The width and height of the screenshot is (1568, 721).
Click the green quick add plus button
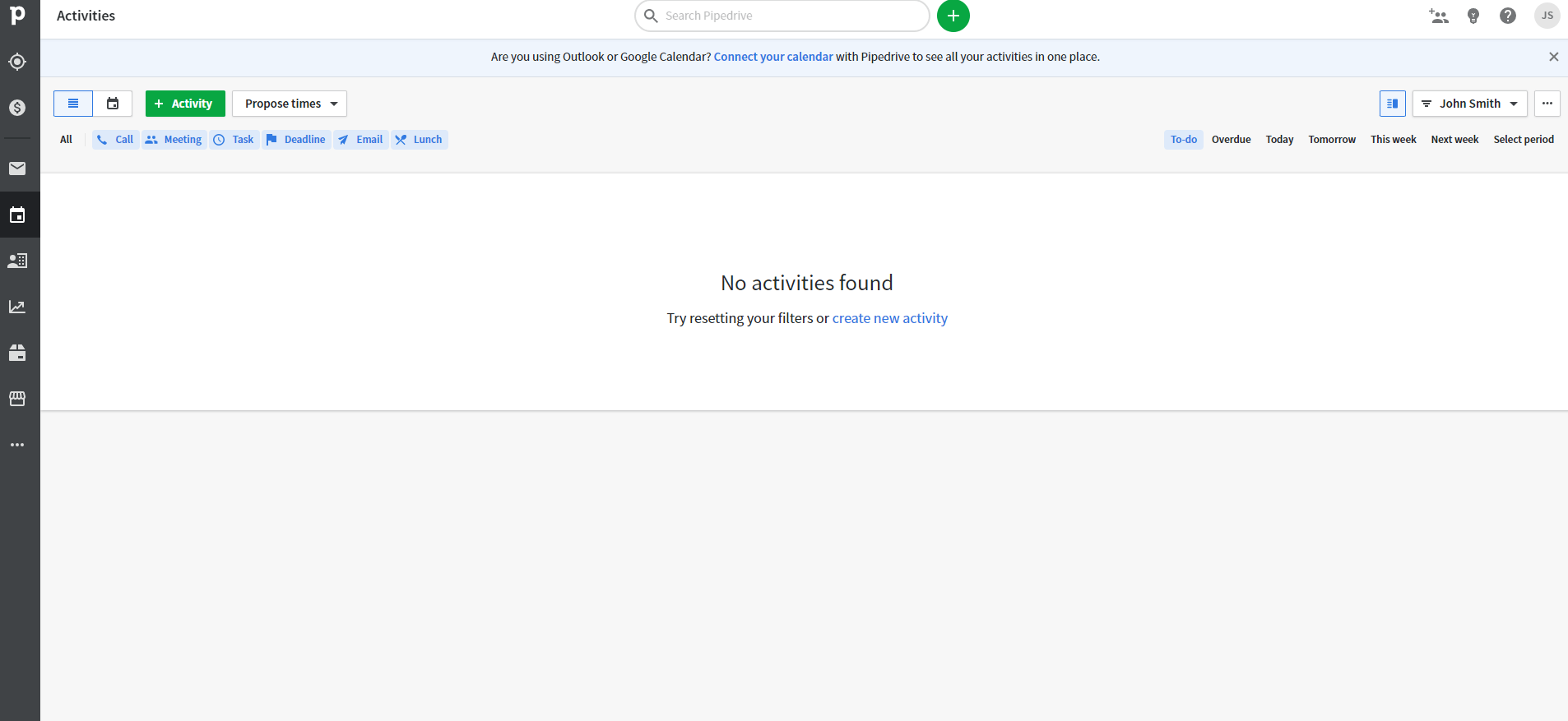click(x=953, y=16)
